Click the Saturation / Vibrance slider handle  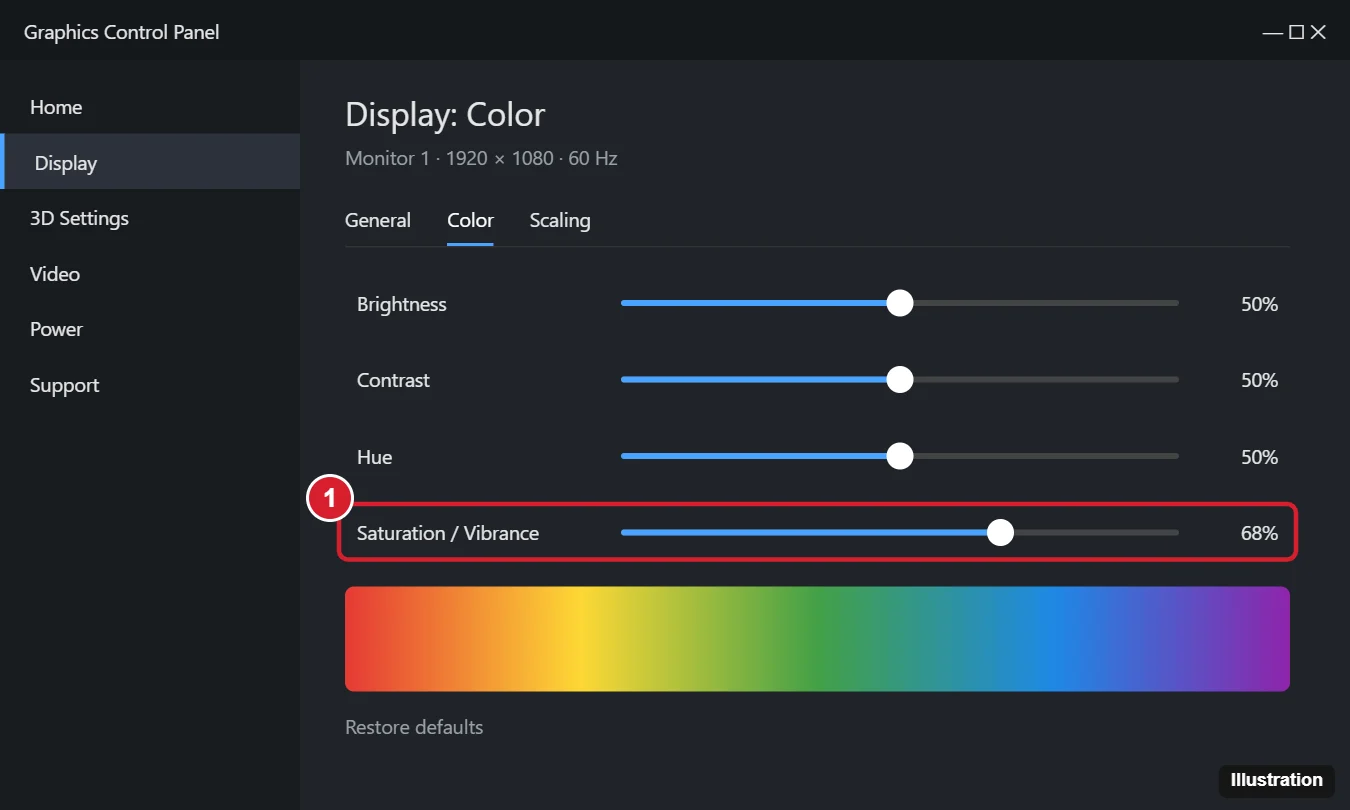(1000, 533)
